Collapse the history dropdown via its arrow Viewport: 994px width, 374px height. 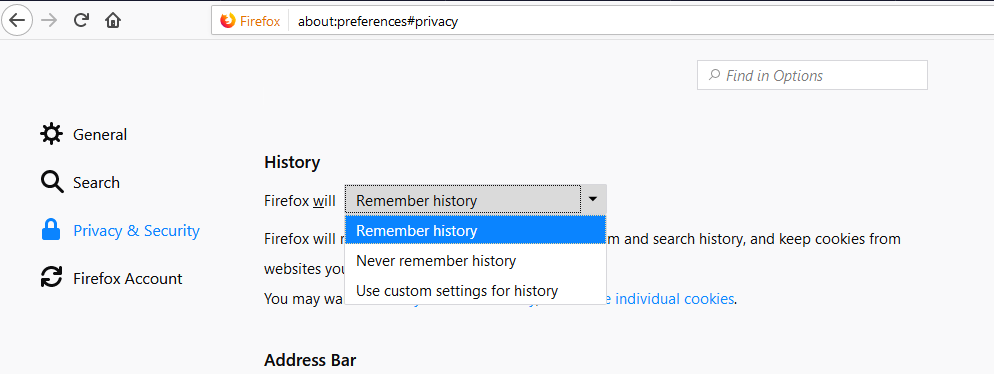coord(593,199)
